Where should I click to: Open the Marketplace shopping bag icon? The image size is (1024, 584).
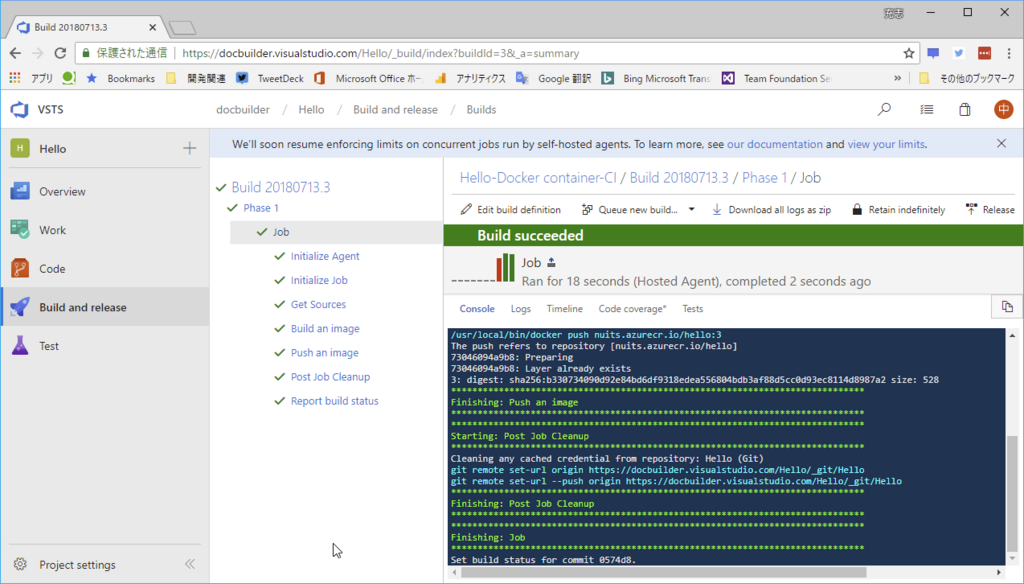(x=965, y=109)
